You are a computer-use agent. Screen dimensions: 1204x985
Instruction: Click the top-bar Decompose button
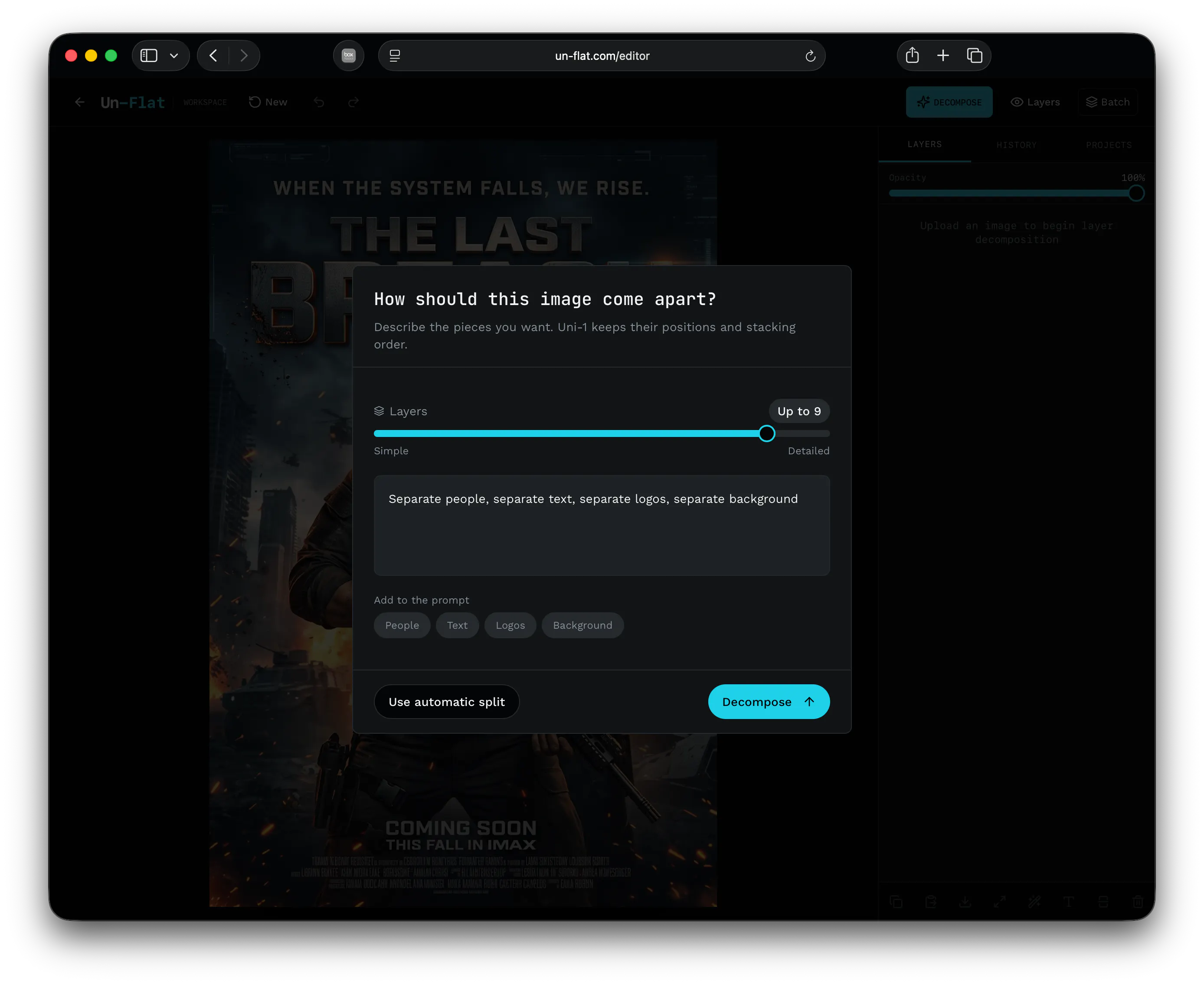tap(949, 102)
